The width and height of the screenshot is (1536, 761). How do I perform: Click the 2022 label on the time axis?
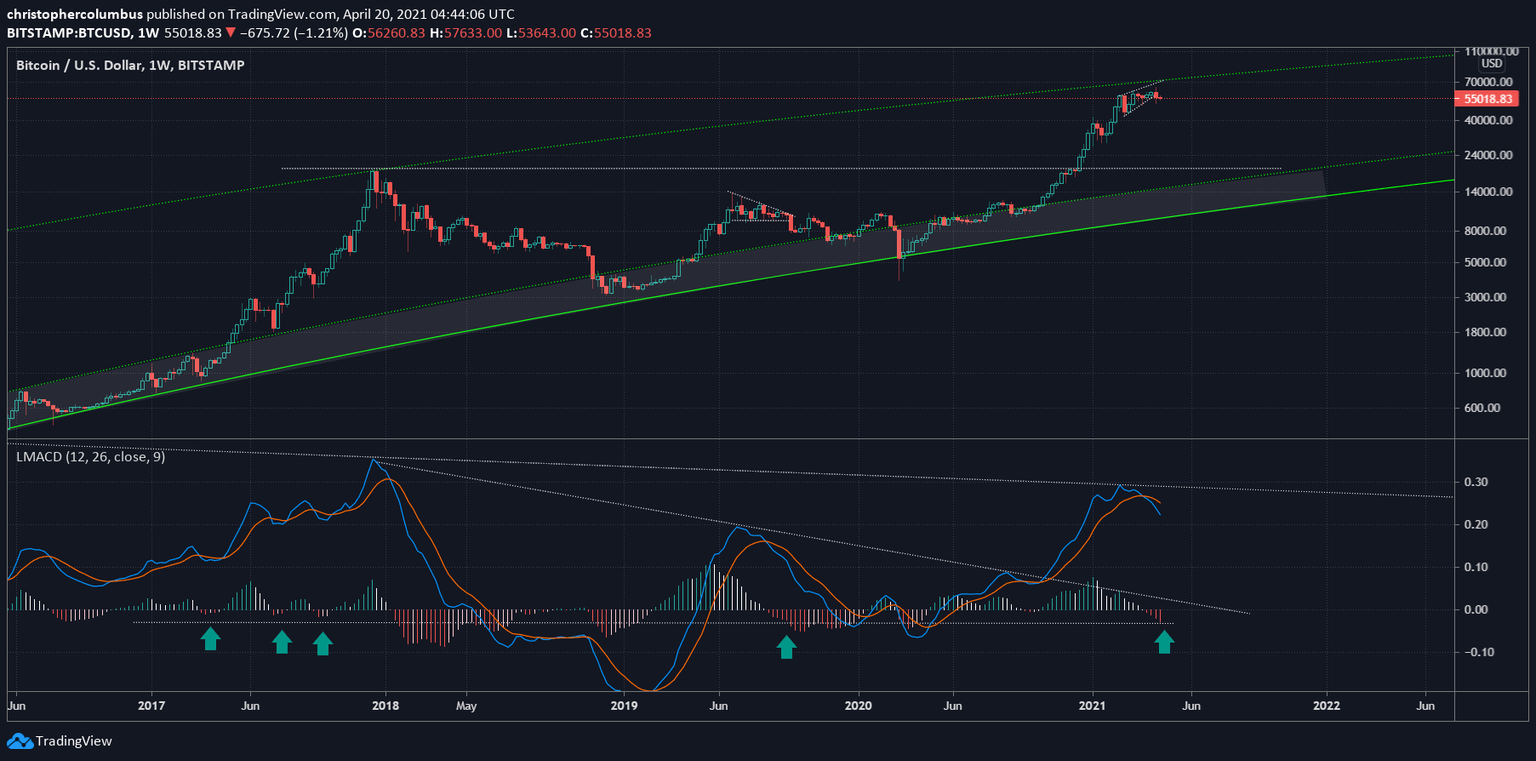[x=1327, y=706]
